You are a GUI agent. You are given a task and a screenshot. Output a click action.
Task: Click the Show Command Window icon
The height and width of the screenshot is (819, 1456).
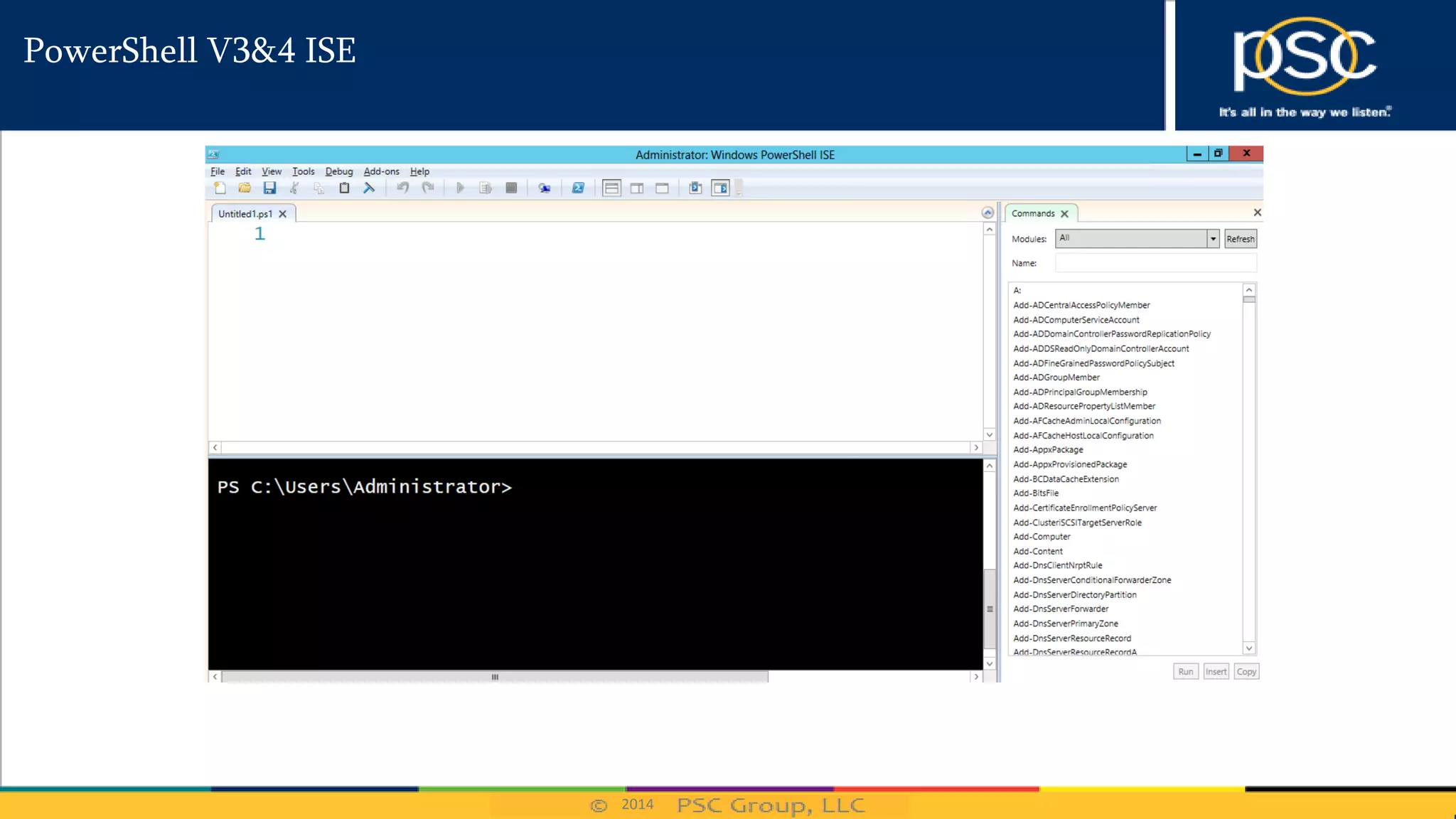coord(695,188)
